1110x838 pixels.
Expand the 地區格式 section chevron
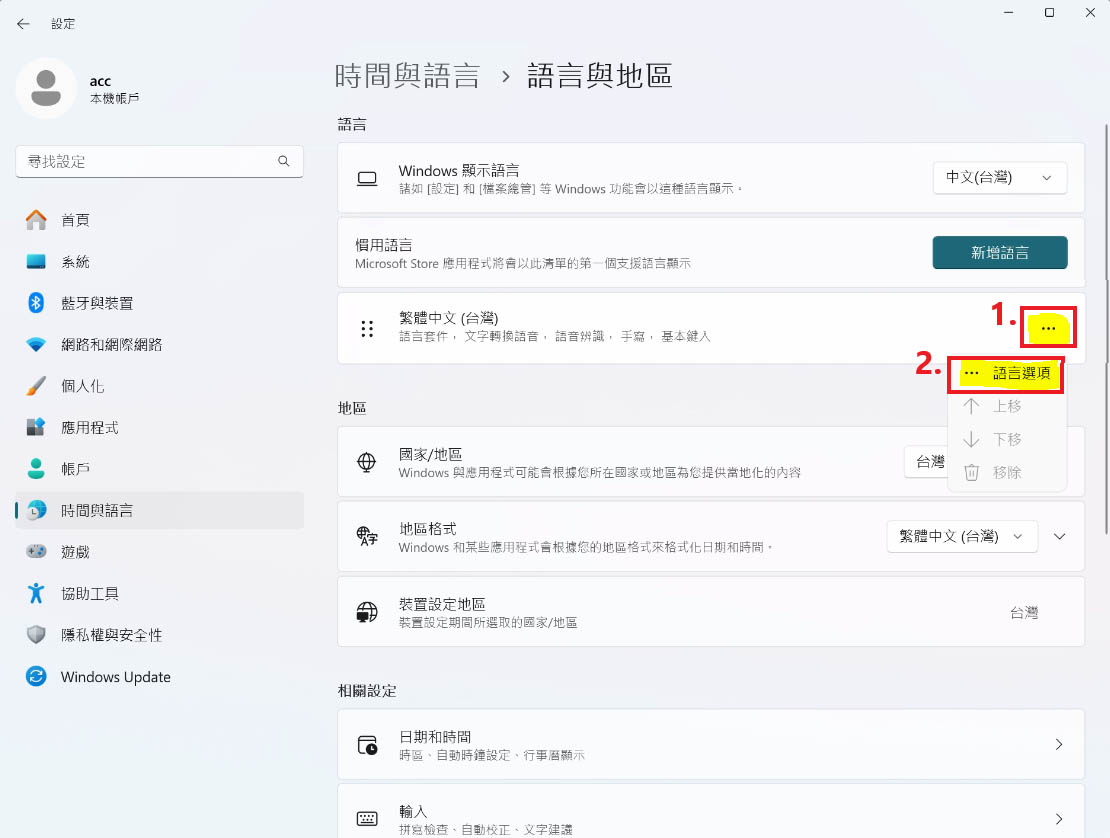pos(1060,536)
